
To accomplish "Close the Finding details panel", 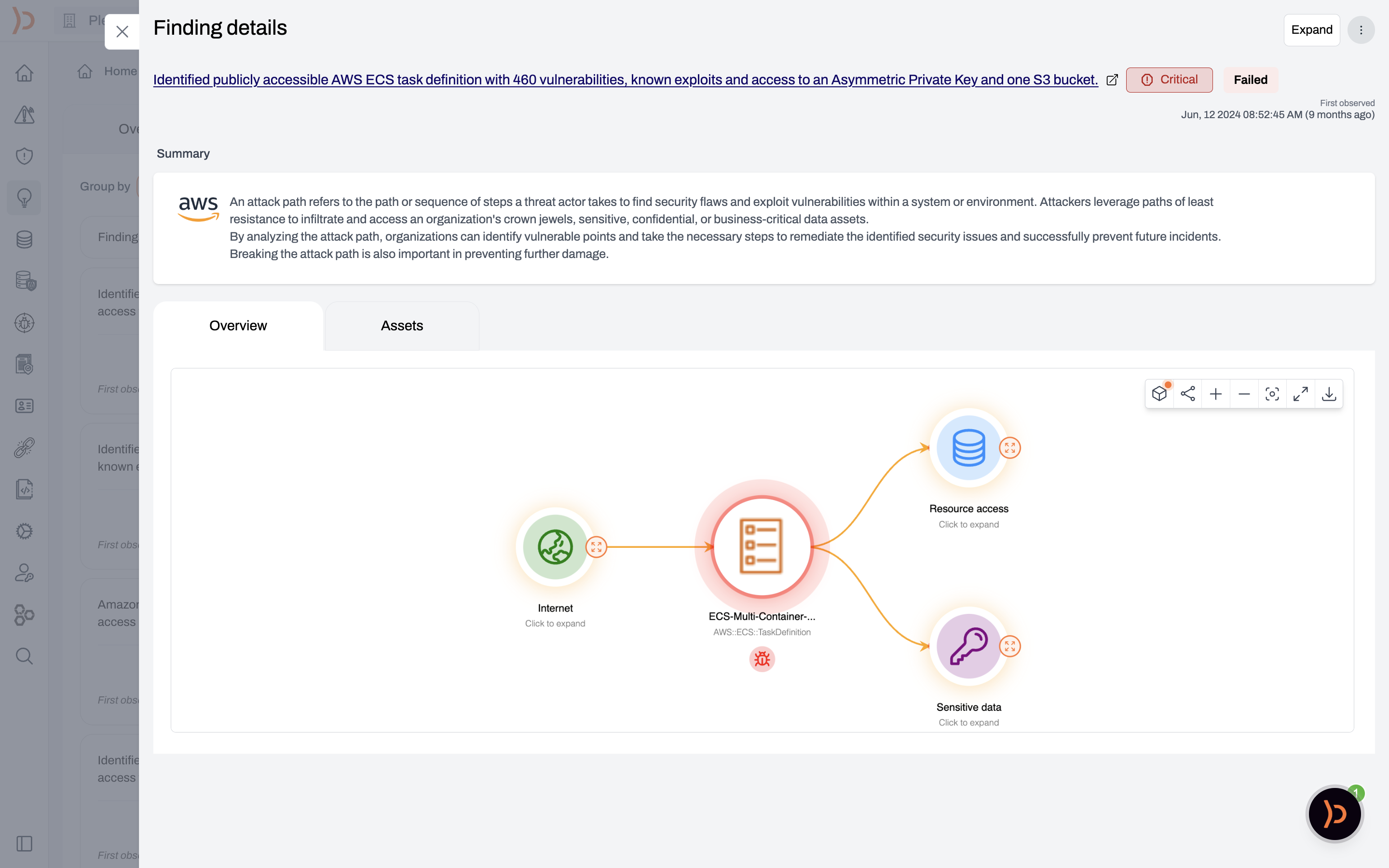I will coord(122,31).
